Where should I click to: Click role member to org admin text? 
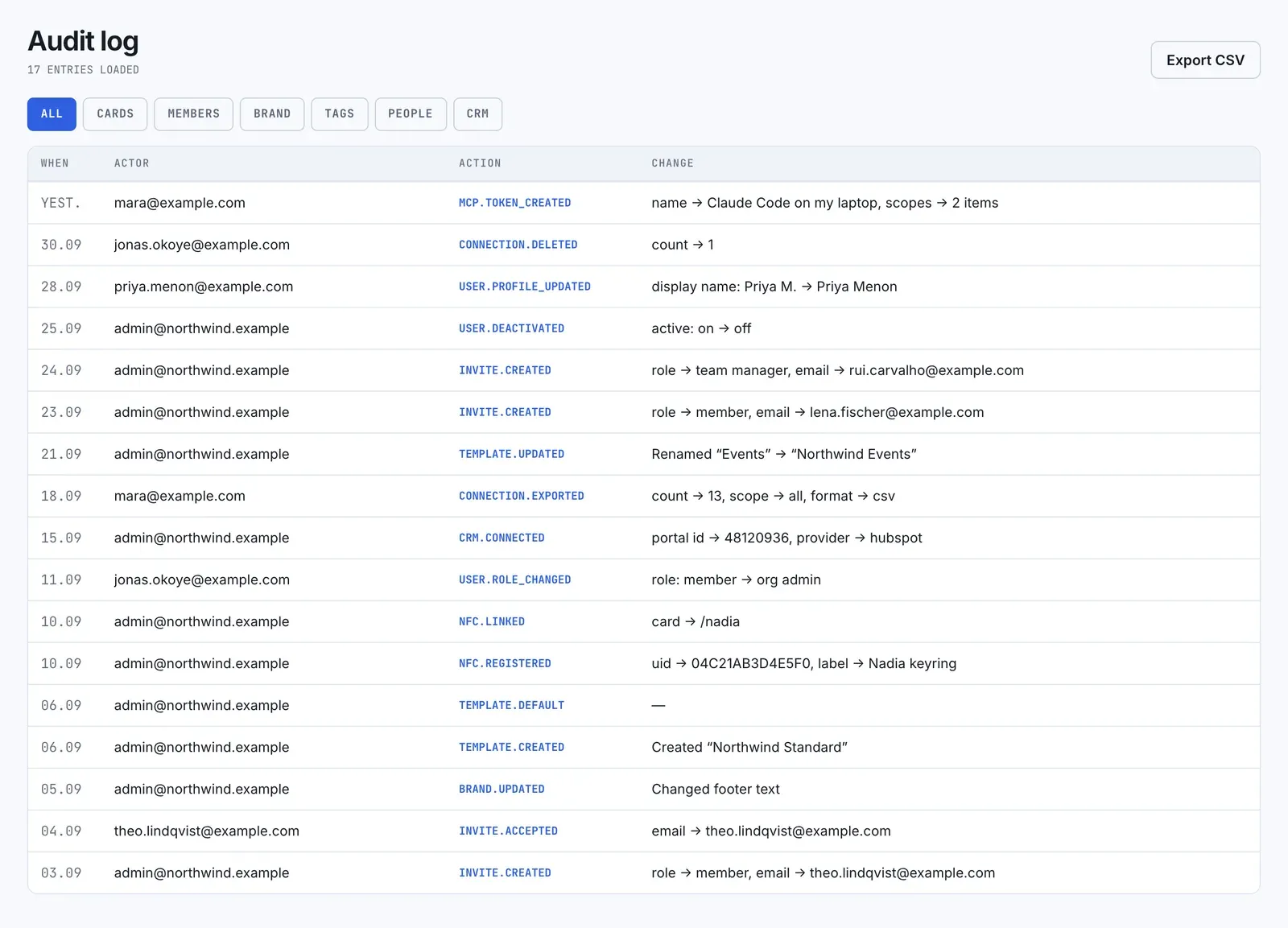coord(736,579)
